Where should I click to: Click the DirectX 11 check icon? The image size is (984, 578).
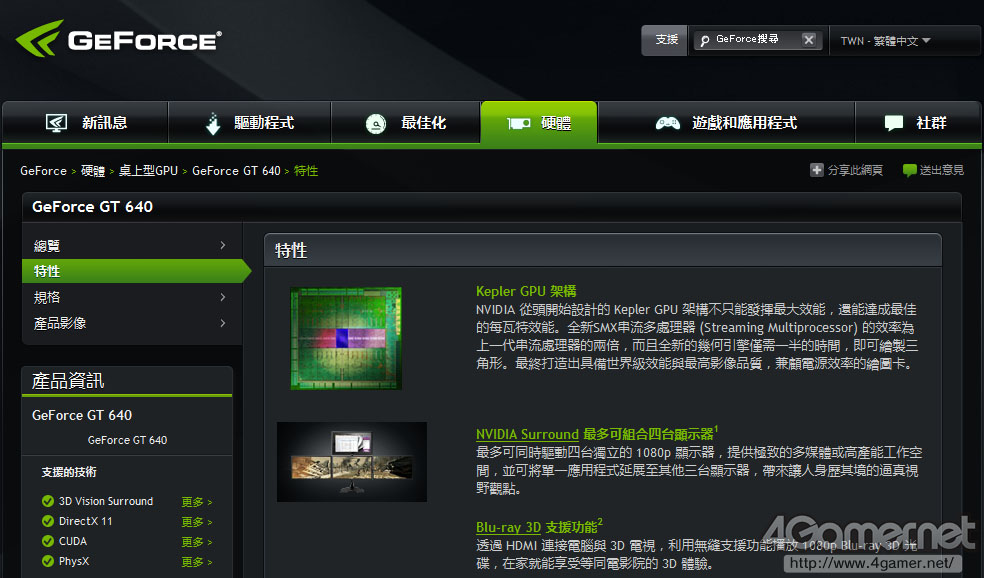point(48,521)
